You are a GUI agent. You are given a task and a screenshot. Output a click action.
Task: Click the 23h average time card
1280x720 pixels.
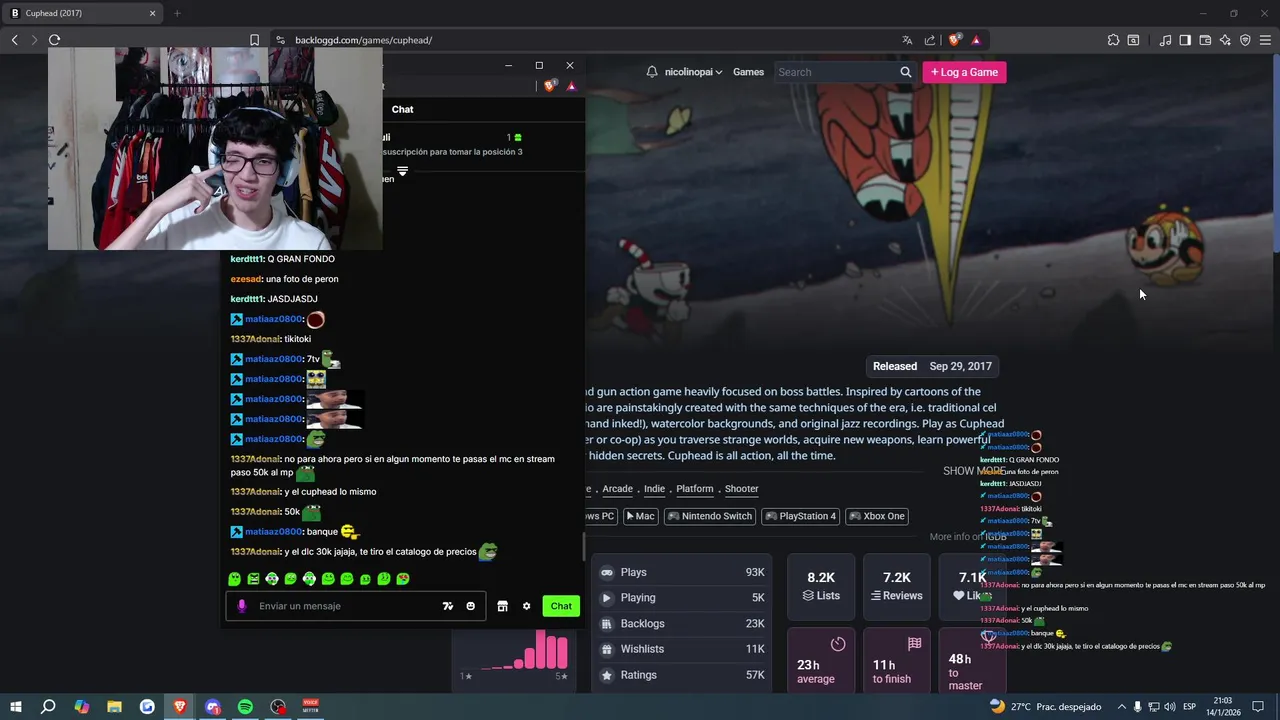[821, 660]
